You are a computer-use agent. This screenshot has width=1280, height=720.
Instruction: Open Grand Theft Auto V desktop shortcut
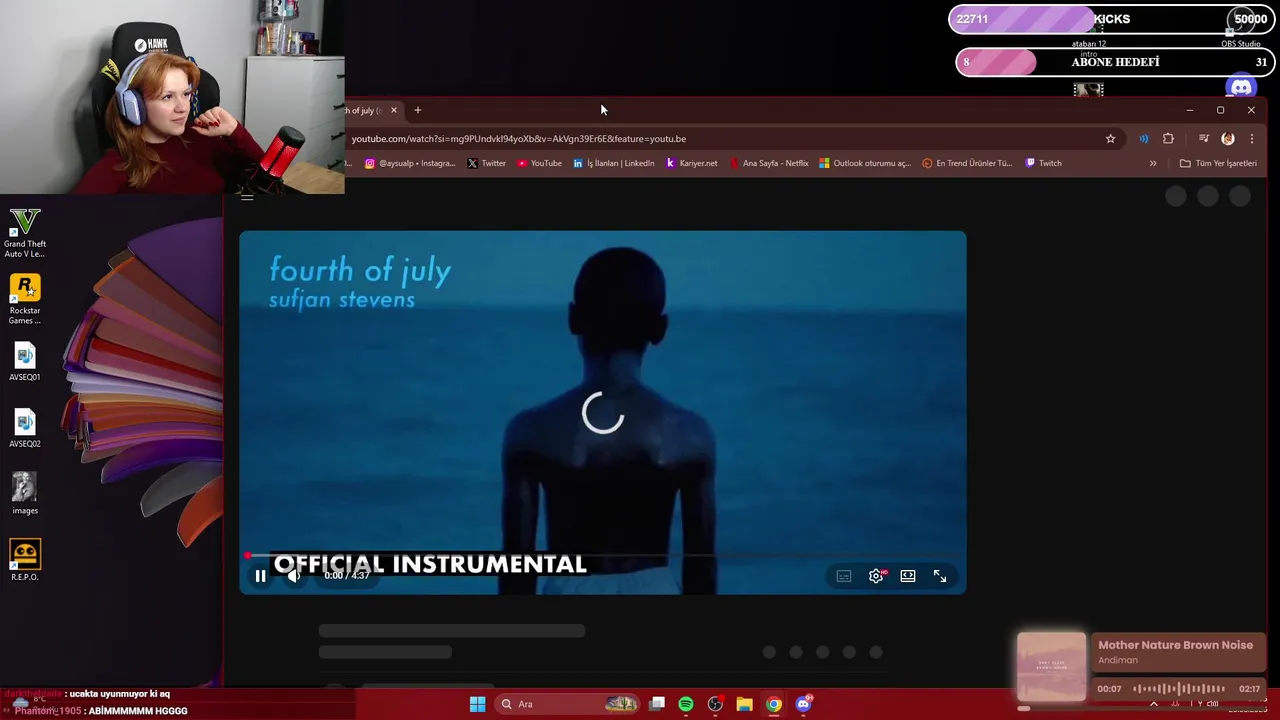click(25, 233)
